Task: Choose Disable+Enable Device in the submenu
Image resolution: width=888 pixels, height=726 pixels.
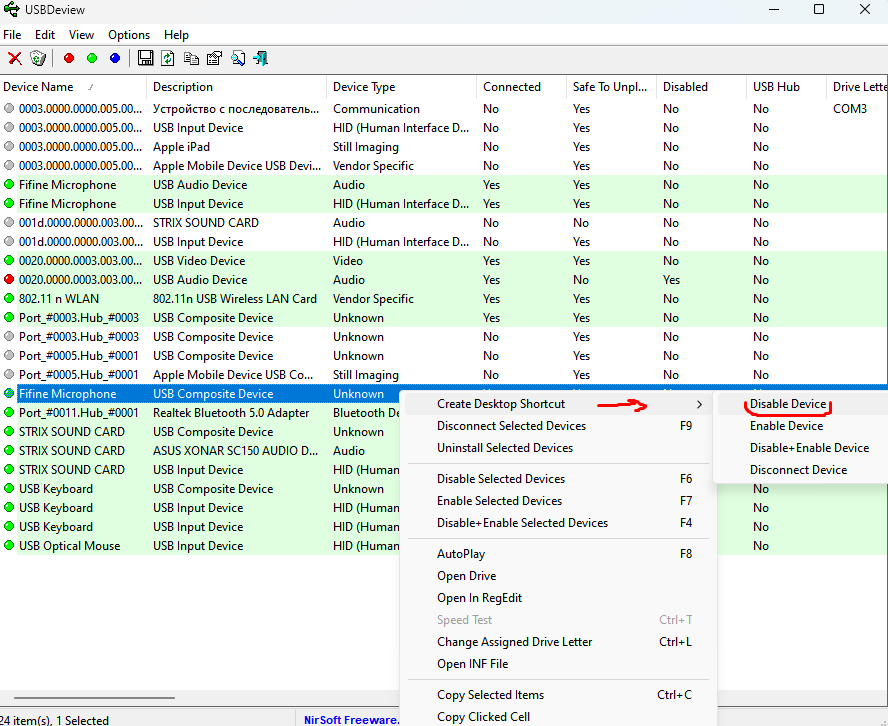Action: 809,448
